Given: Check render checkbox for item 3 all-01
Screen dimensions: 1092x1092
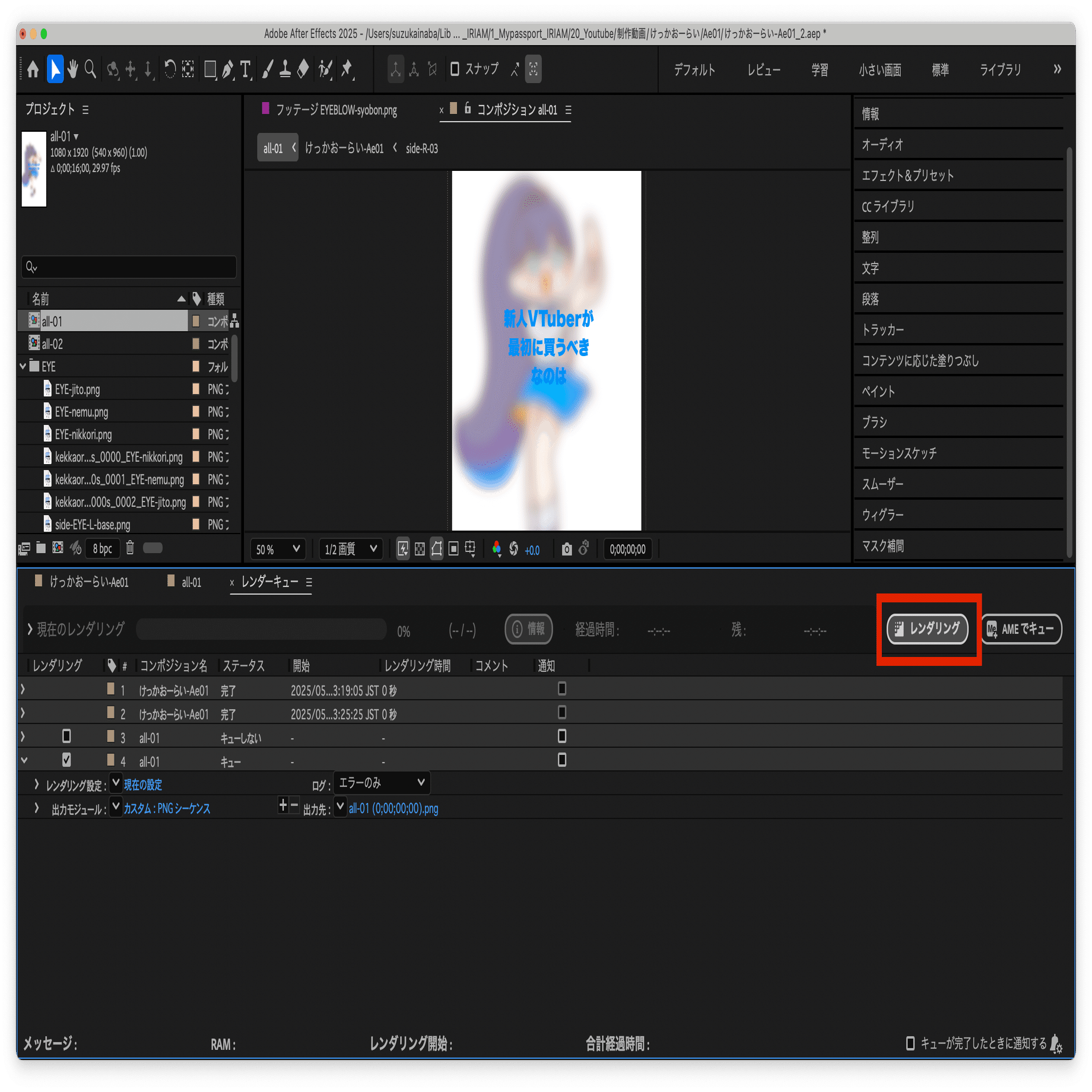Looking at the screenshot, I should [66, 736].
